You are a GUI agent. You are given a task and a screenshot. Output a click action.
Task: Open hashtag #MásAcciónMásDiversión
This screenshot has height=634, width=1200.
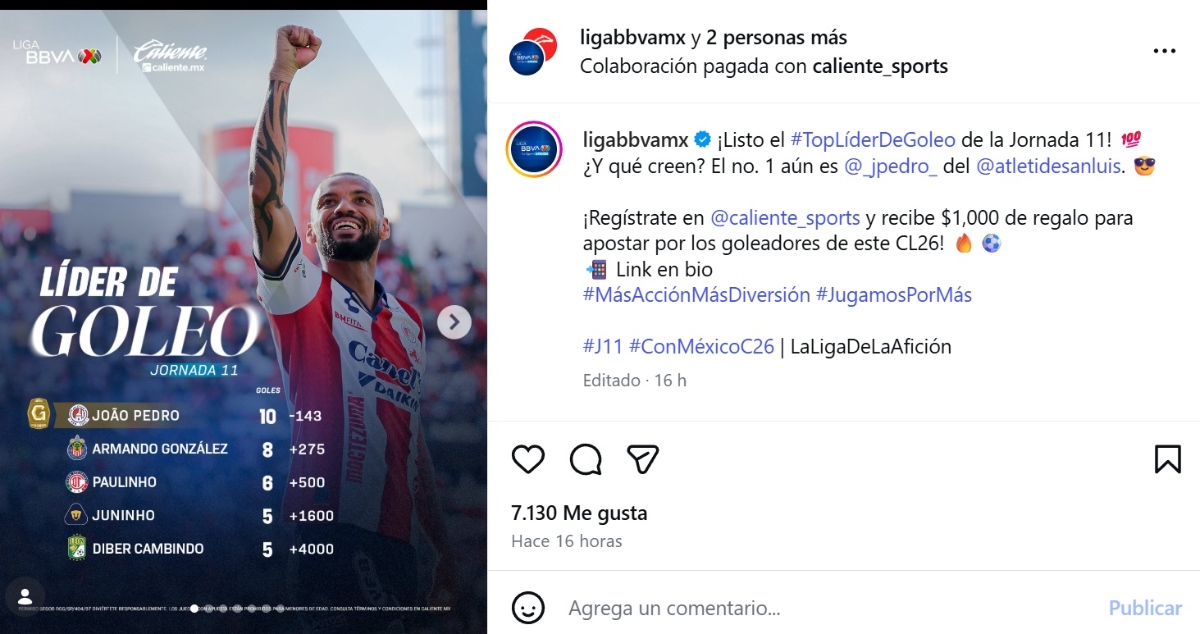pos(696,295)
